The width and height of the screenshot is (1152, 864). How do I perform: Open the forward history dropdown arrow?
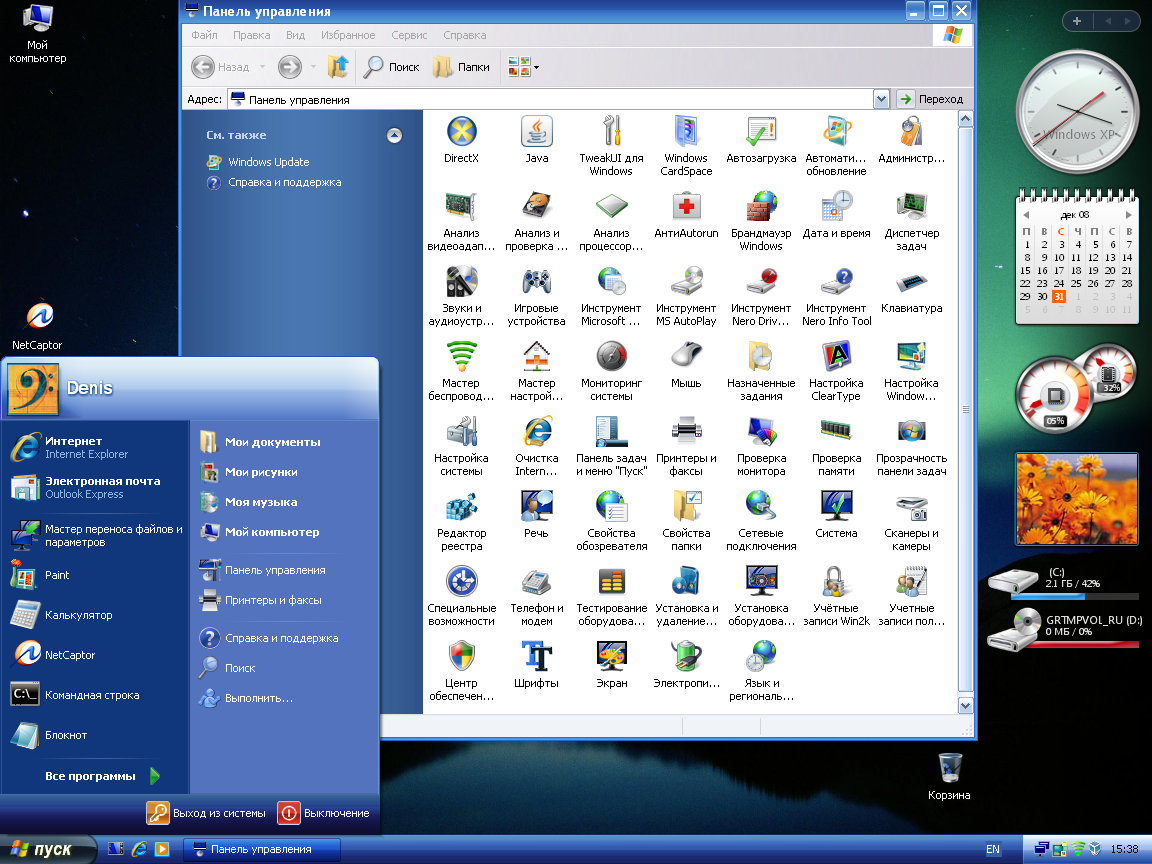click(313, 67)
